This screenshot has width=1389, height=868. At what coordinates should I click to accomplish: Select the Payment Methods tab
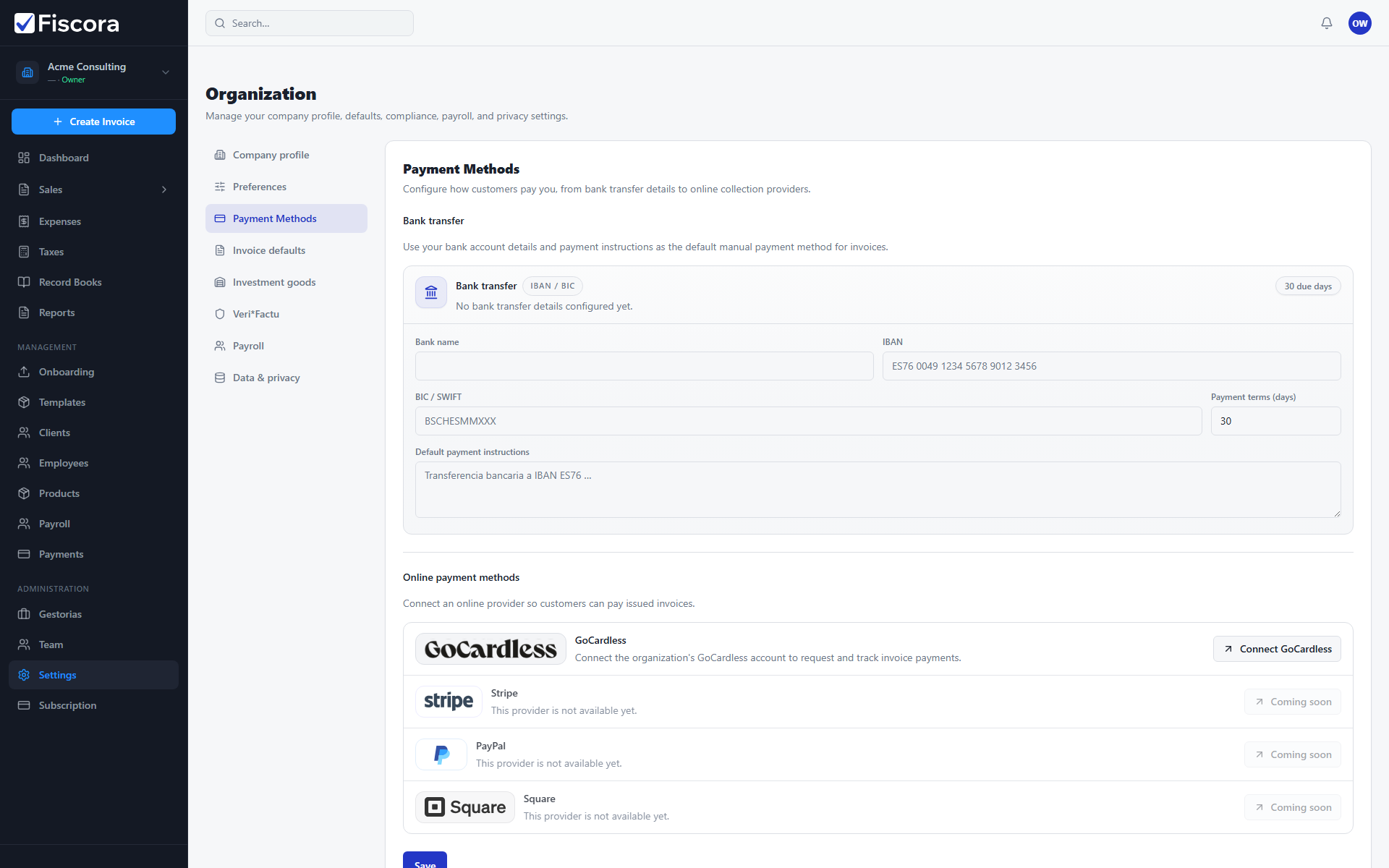tap(286, 218)
